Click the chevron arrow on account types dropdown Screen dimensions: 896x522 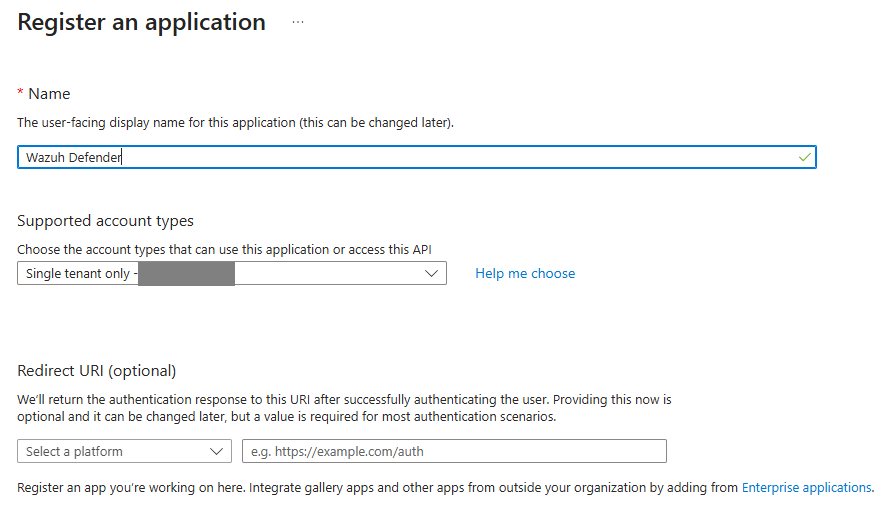(432, 273)
